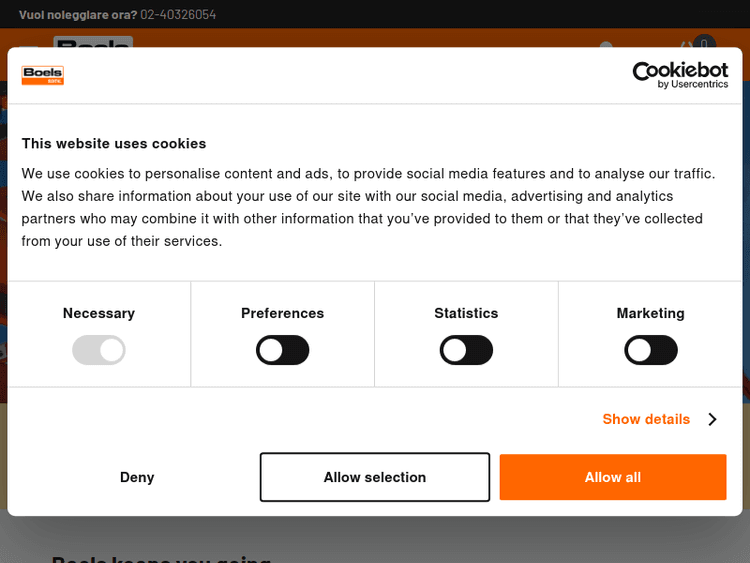Click the Boels logo in the cookie dialog
Viewport: 750px width, 563px height.
click(x=43, y=75)
